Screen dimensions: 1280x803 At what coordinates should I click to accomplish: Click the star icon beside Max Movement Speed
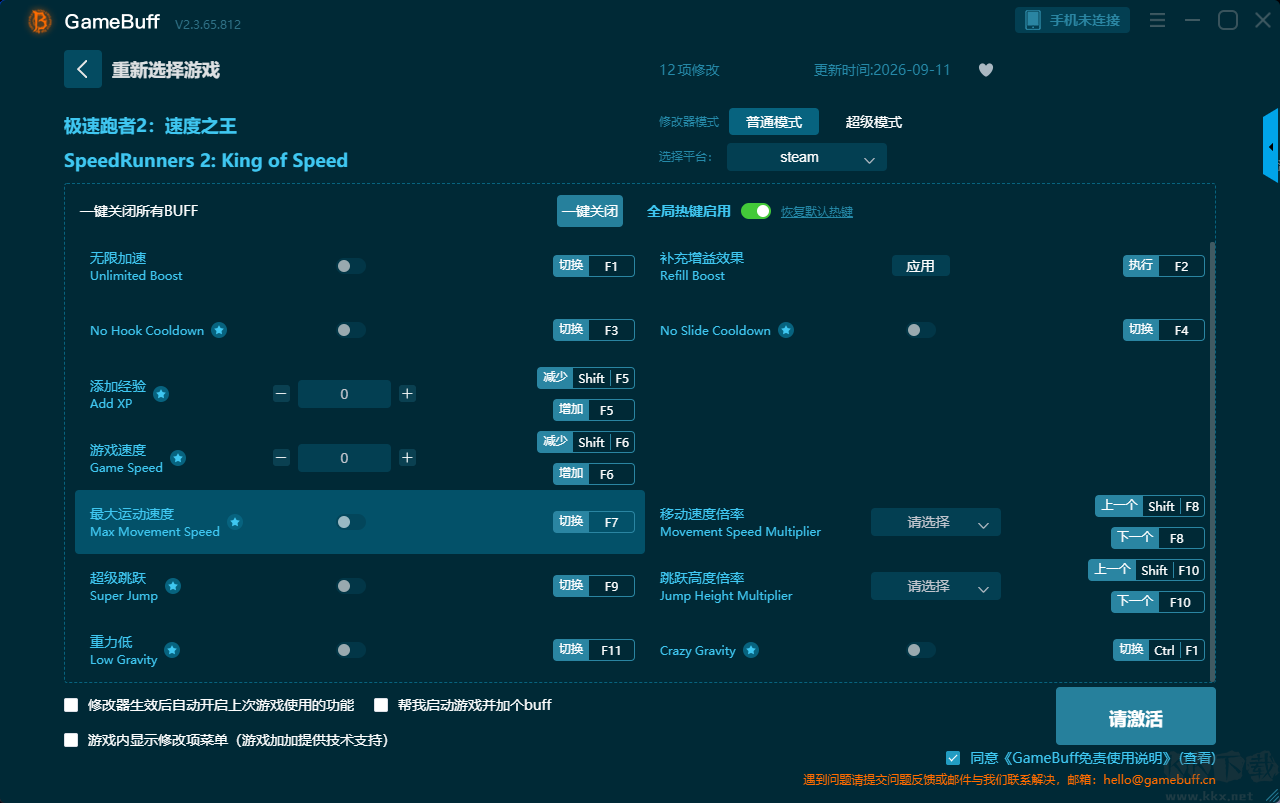click(x=235, y=522)
